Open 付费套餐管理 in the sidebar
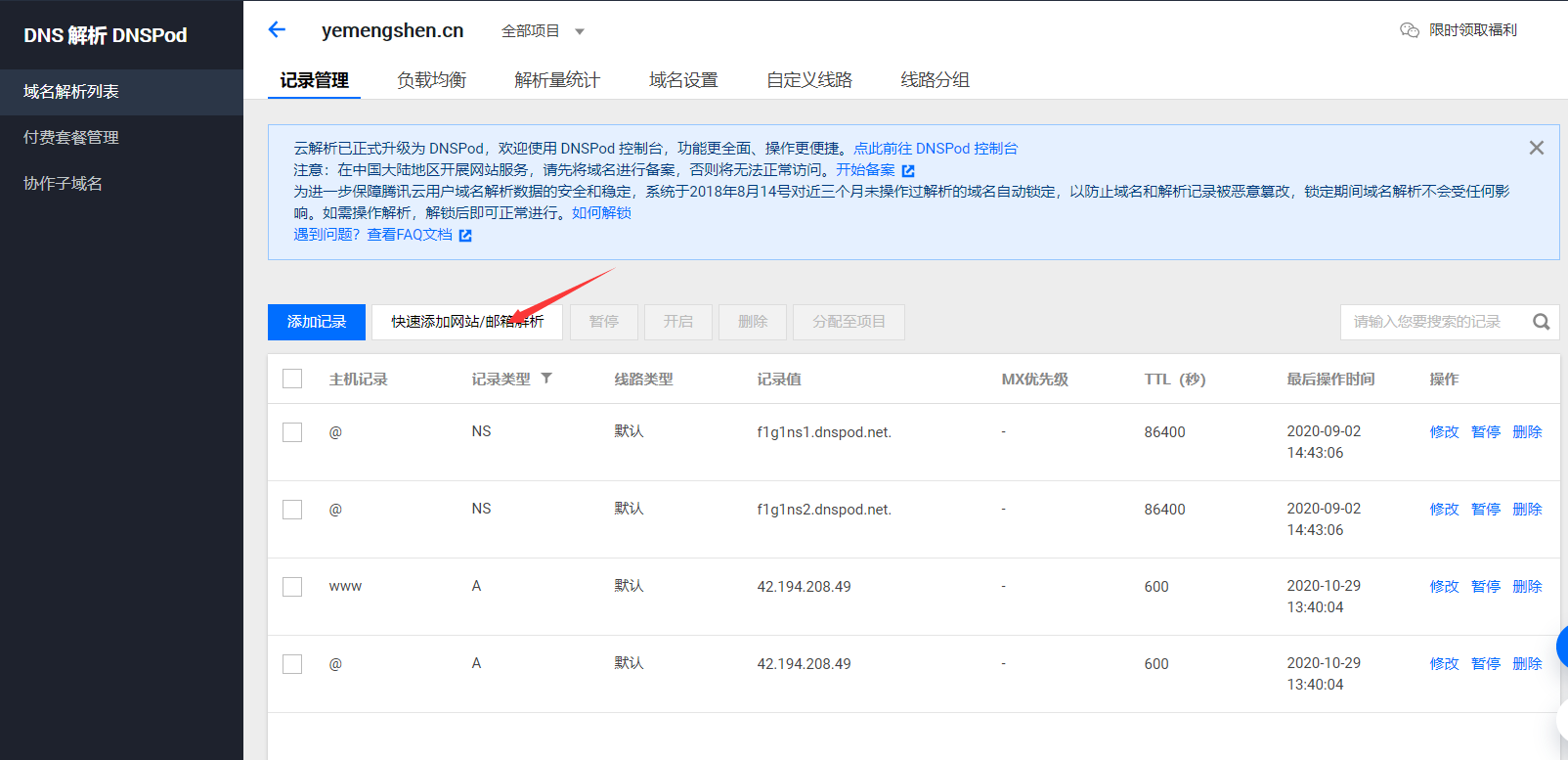This screenshot has width=1568, height=760. (71, 138)
